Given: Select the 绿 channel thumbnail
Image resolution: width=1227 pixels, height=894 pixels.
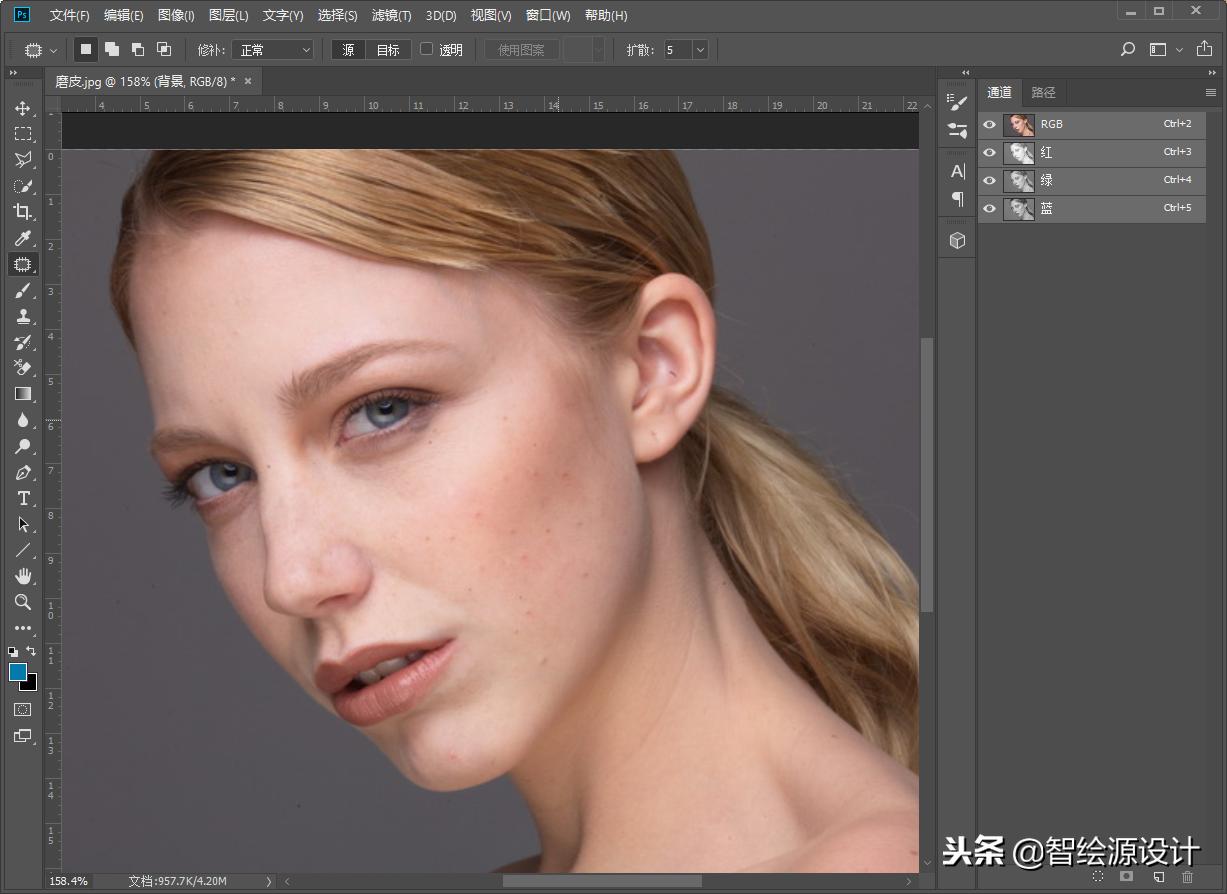Looking at the screenshot, I should (x=1019, y=181).
